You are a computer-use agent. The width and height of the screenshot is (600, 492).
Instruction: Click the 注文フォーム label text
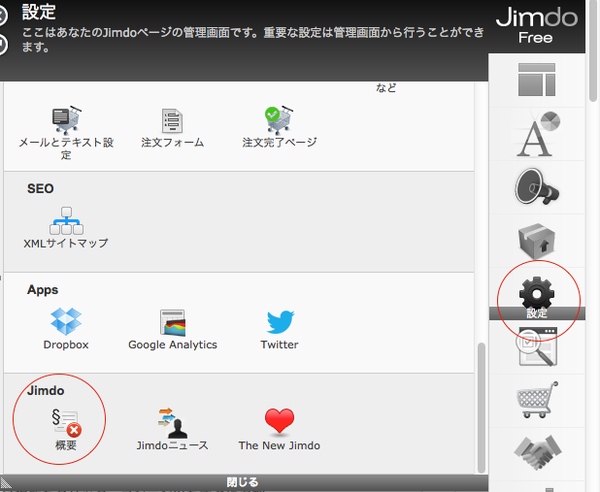[172, 143]
